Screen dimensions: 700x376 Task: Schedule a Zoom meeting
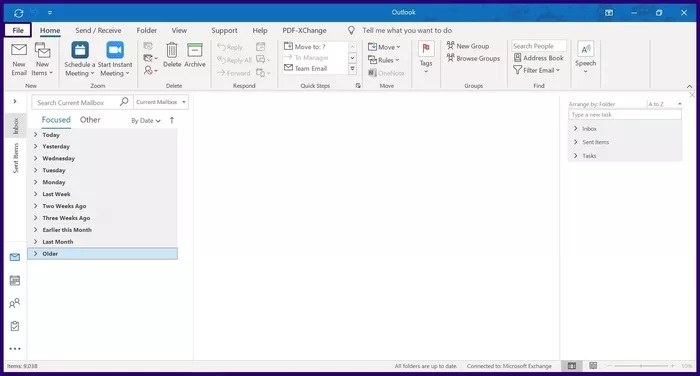click(x=79, y=59)
